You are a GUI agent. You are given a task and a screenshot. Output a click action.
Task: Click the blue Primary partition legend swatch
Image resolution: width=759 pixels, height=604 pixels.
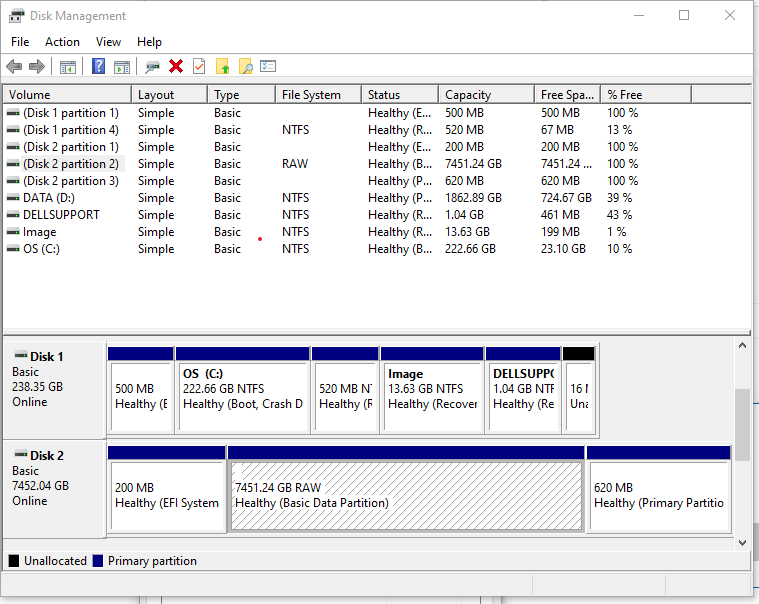click(98, 560)
